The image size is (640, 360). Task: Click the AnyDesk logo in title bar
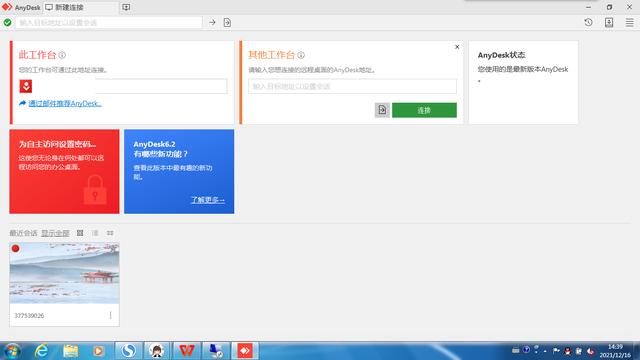(x=7, y=7)
